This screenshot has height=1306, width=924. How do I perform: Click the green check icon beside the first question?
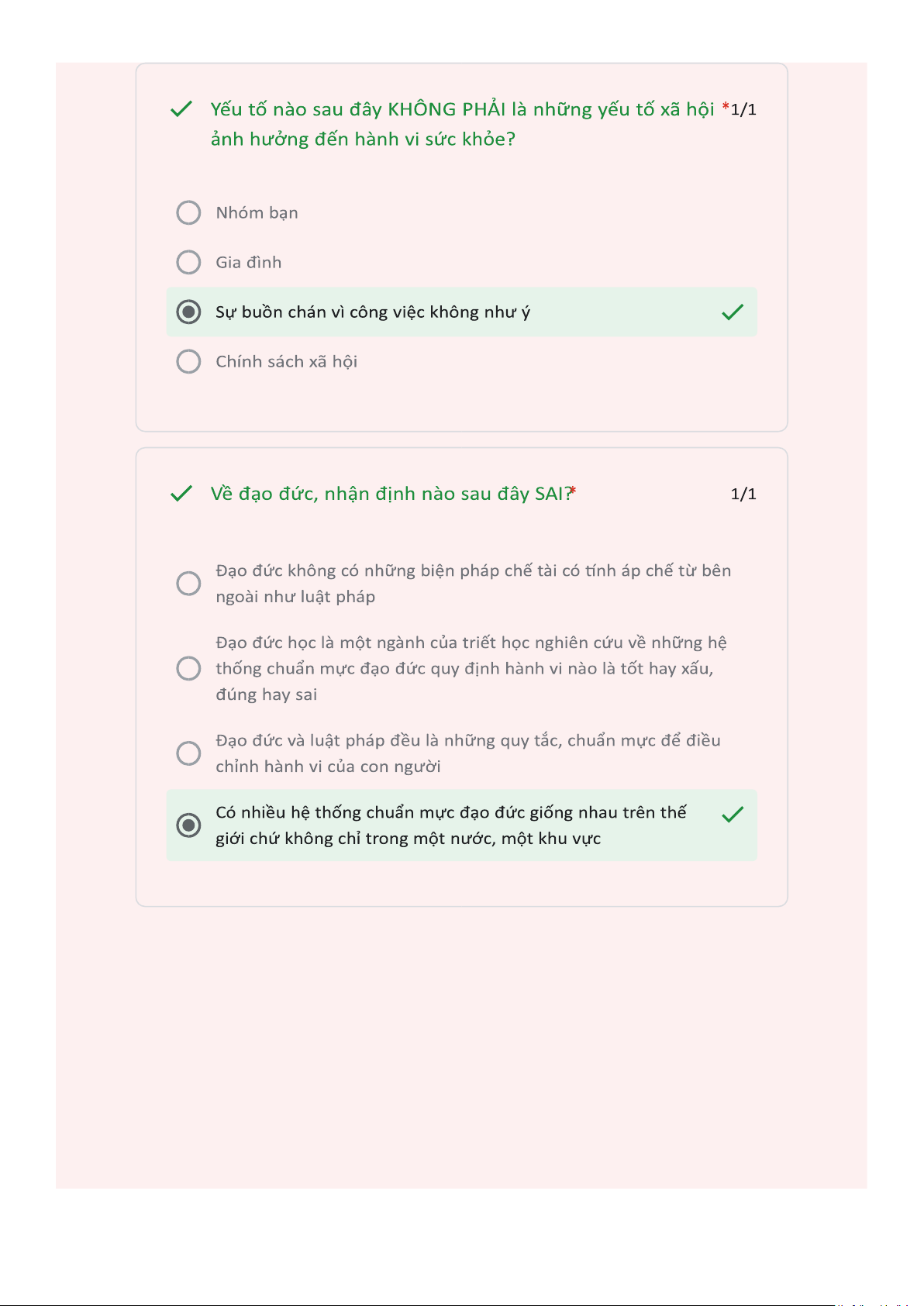pyautogui.click(x=181, y=109)
